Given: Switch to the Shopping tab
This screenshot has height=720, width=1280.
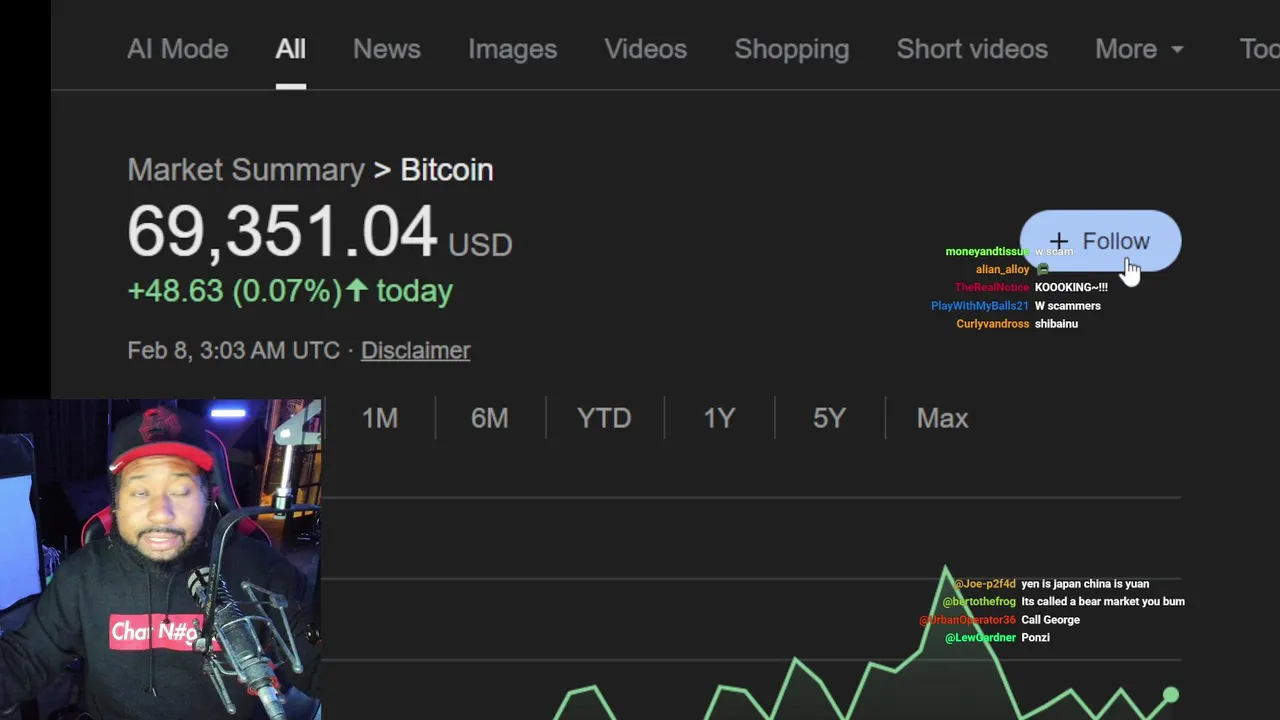Looking at the screenshot, I should [x=791, y=49].
